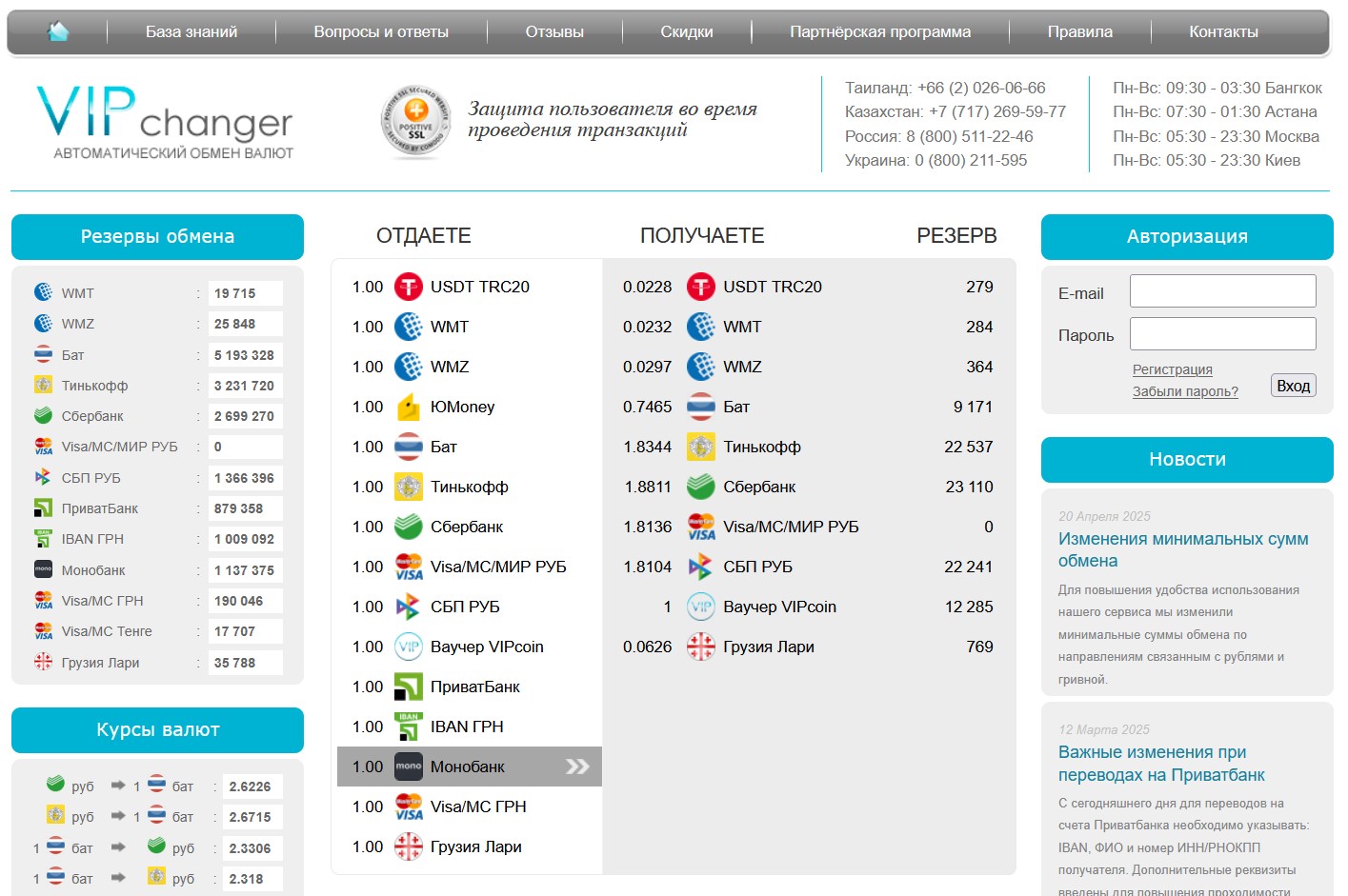This screenshot has height=896, width=1348.
Task: Click the Курсы валют panel header
Action: pyautogui.click(x=157, y=730)
